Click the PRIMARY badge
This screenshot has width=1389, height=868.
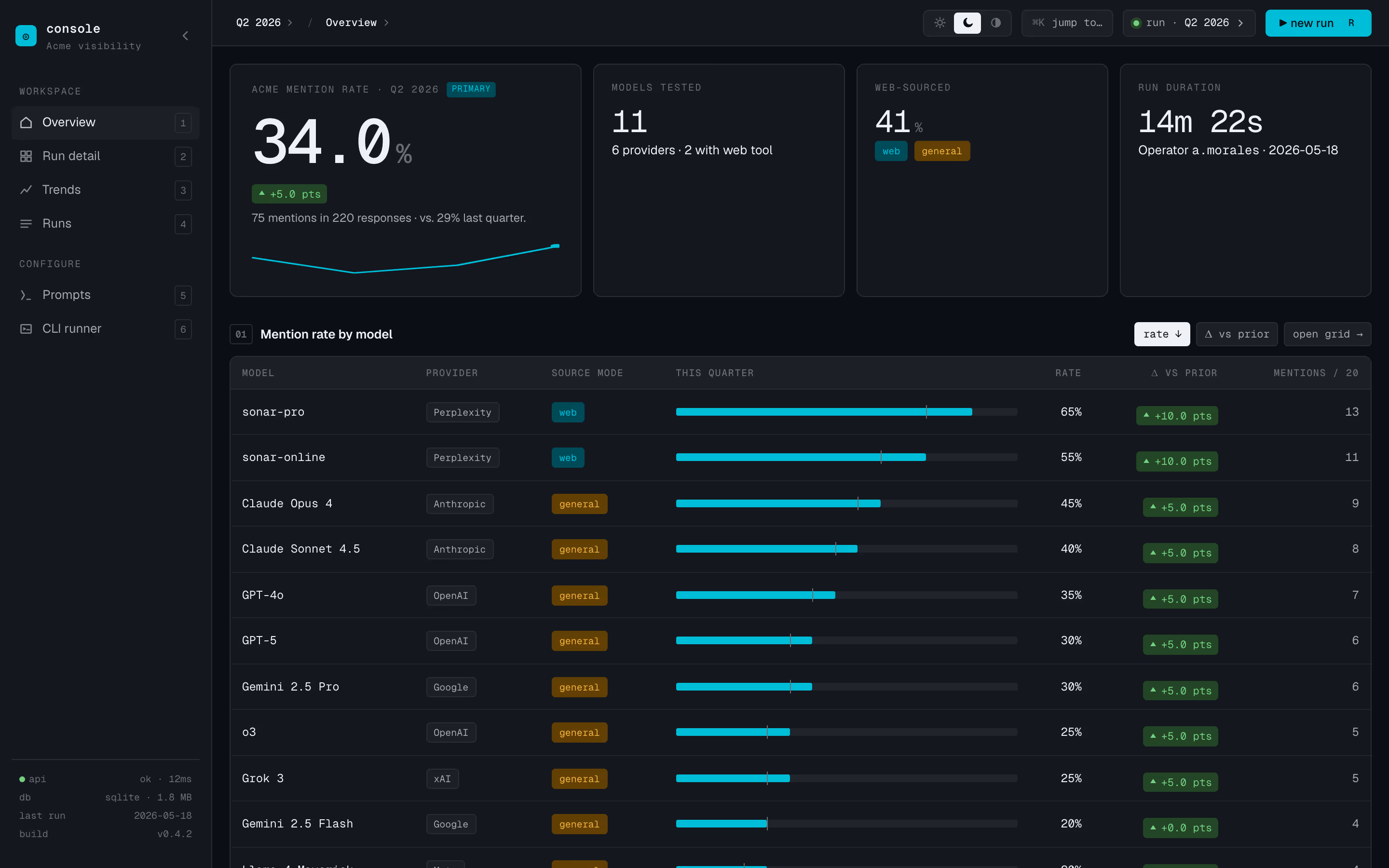coord(471,89)
